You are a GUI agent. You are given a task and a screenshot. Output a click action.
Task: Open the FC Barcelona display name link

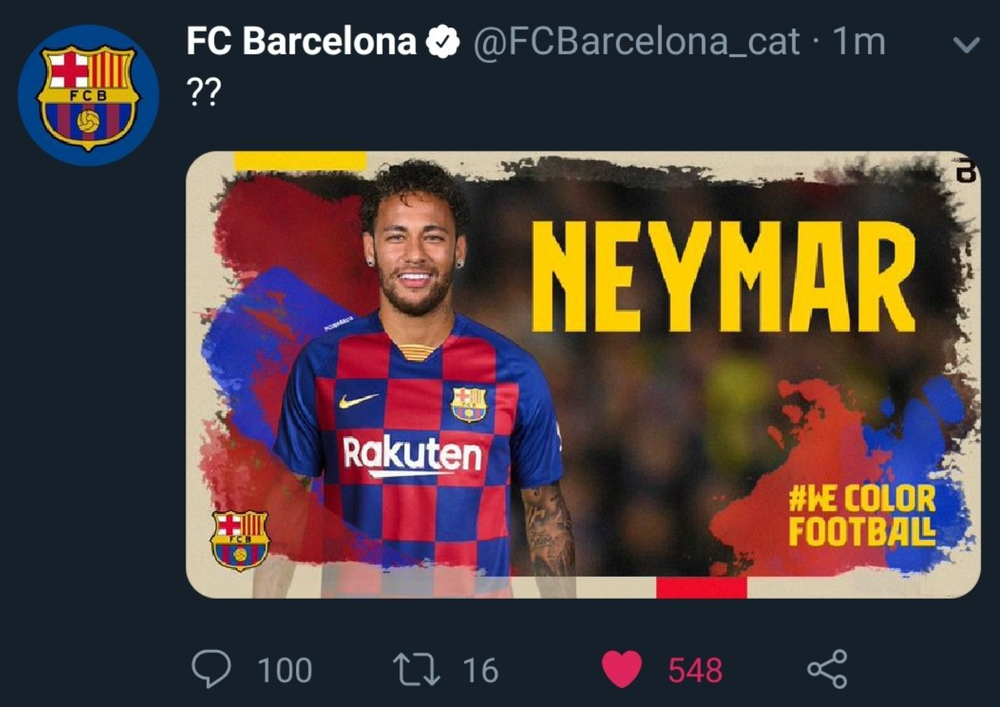coord(301,42)
